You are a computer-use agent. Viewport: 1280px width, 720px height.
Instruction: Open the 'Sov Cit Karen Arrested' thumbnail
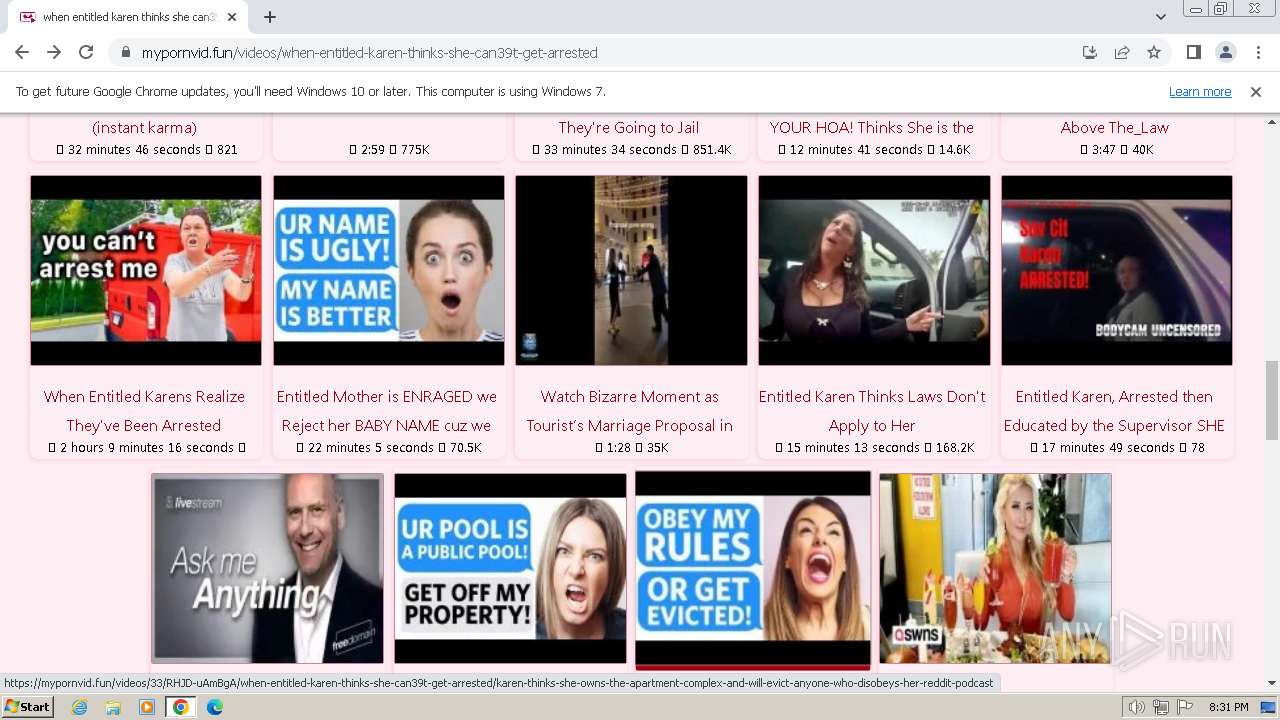(x=1117, y=270)
